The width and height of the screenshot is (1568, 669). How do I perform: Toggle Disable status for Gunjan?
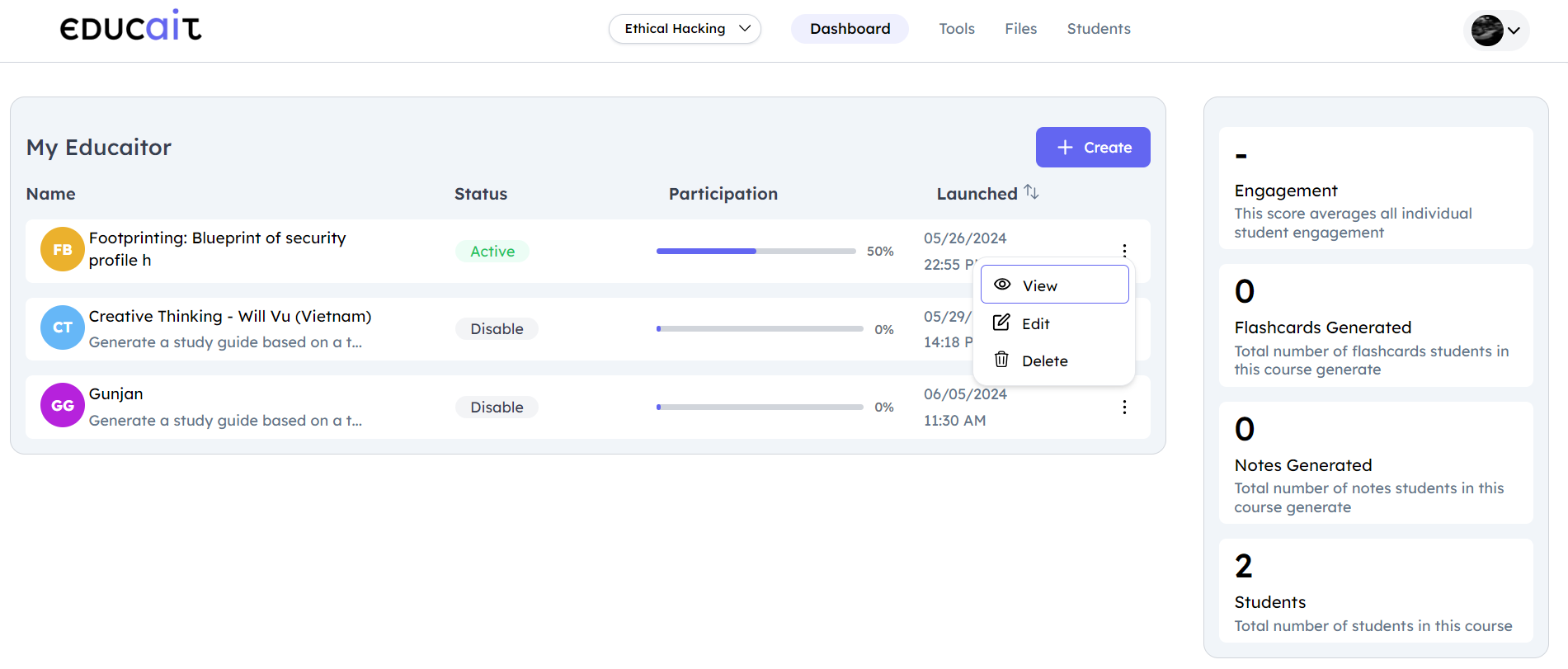click(497, 408)
